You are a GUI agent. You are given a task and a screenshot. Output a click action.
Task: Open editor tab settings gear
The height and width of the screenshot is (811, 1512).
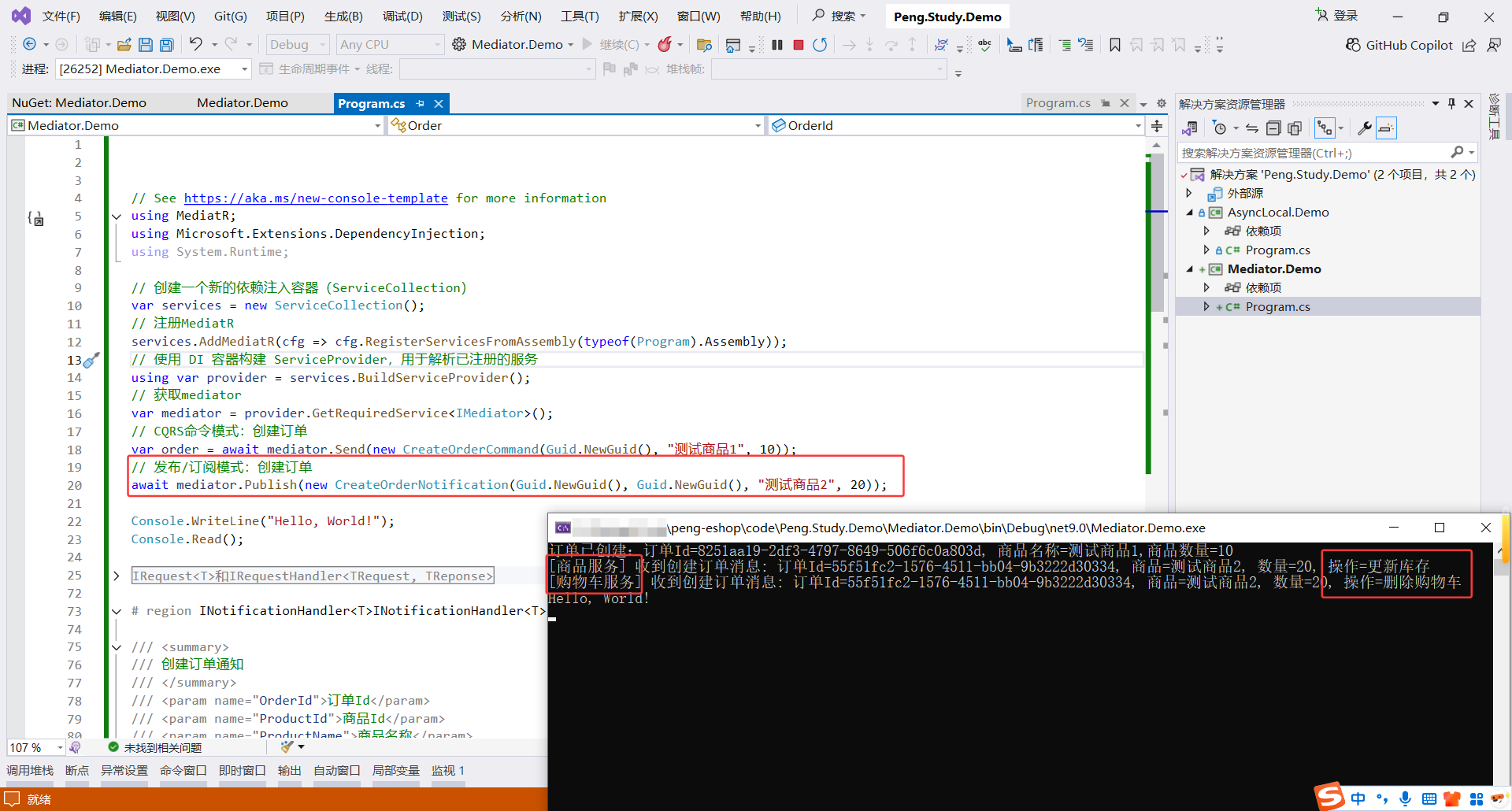pos(1162,103)
